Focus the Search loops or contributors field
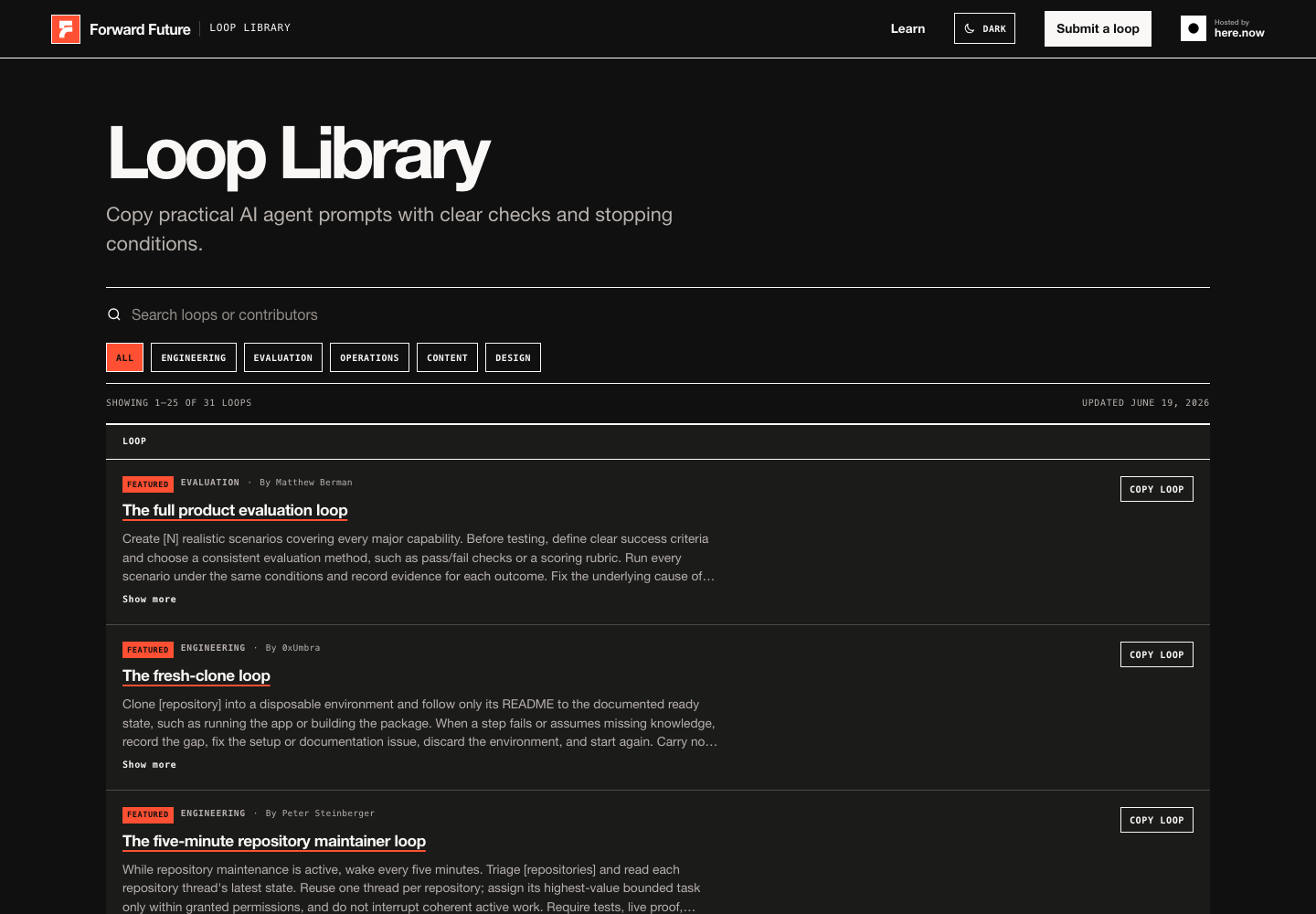 [658, 314]
